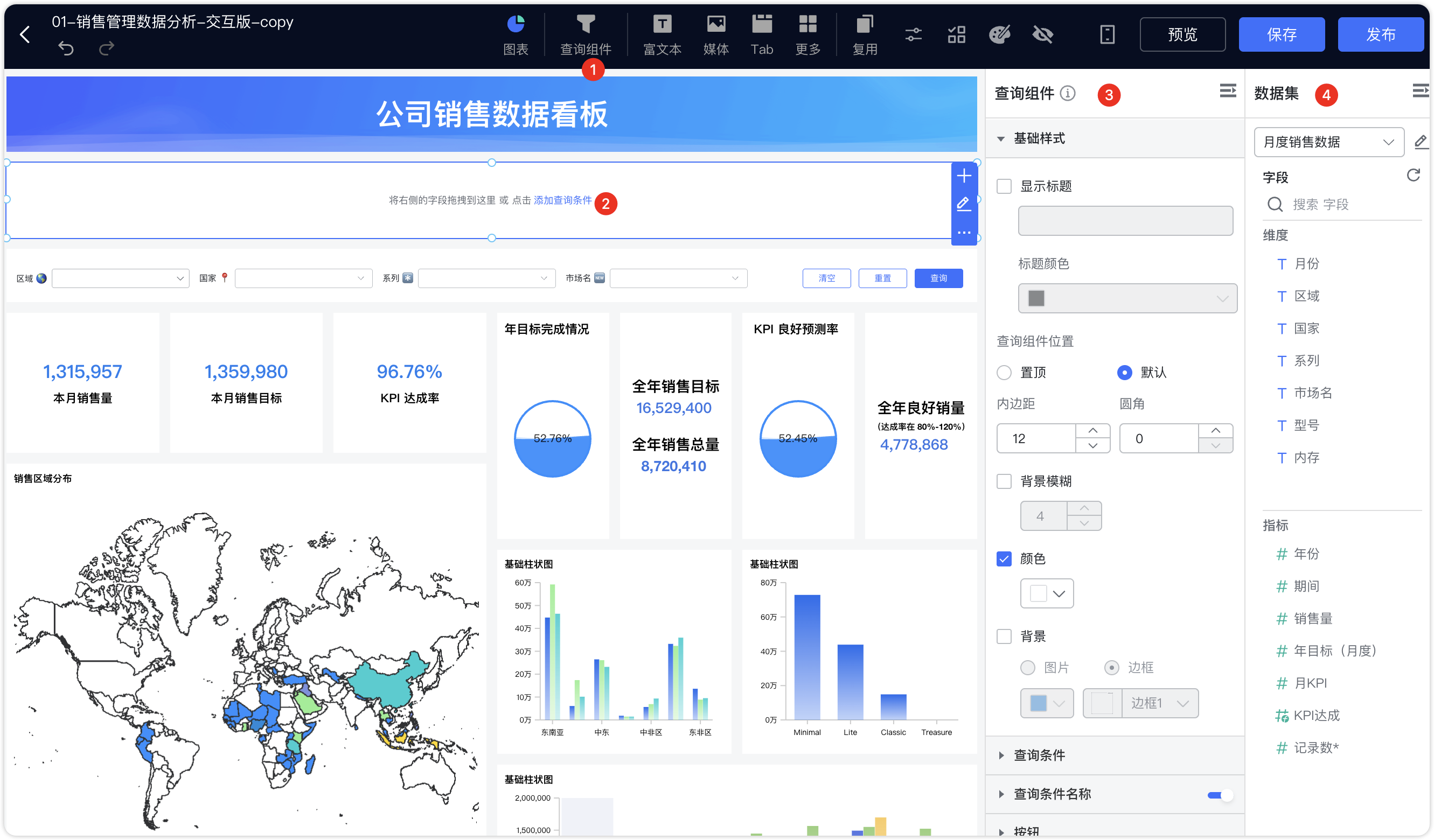The image size is (1434, 840).
Task: Undo the last edit
Action: [66, 48]
